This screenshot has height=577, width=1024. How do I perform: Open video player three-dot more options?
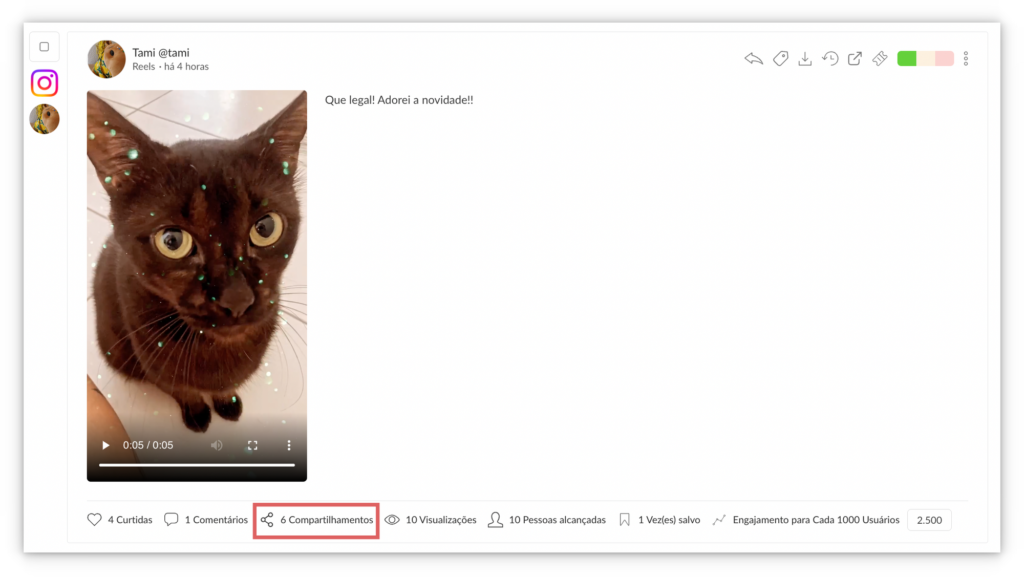pos(289,445)
